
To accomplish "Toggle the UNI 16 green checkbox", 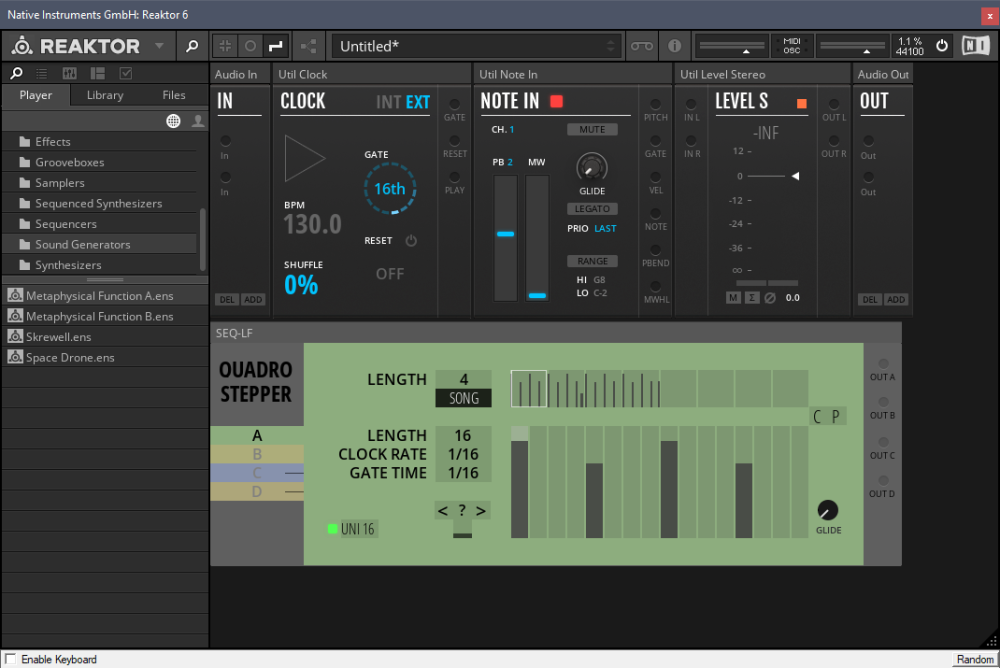I will pos(332,529).
